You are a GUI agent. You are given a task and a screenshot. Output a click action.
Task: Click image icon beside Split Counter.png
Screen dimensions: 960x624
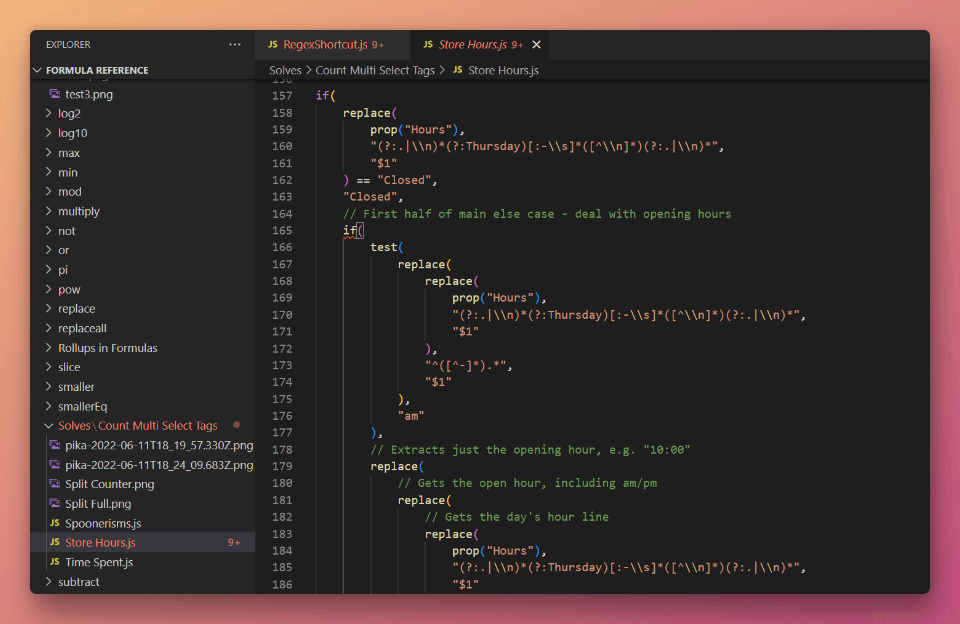click(x=54, y=484)
